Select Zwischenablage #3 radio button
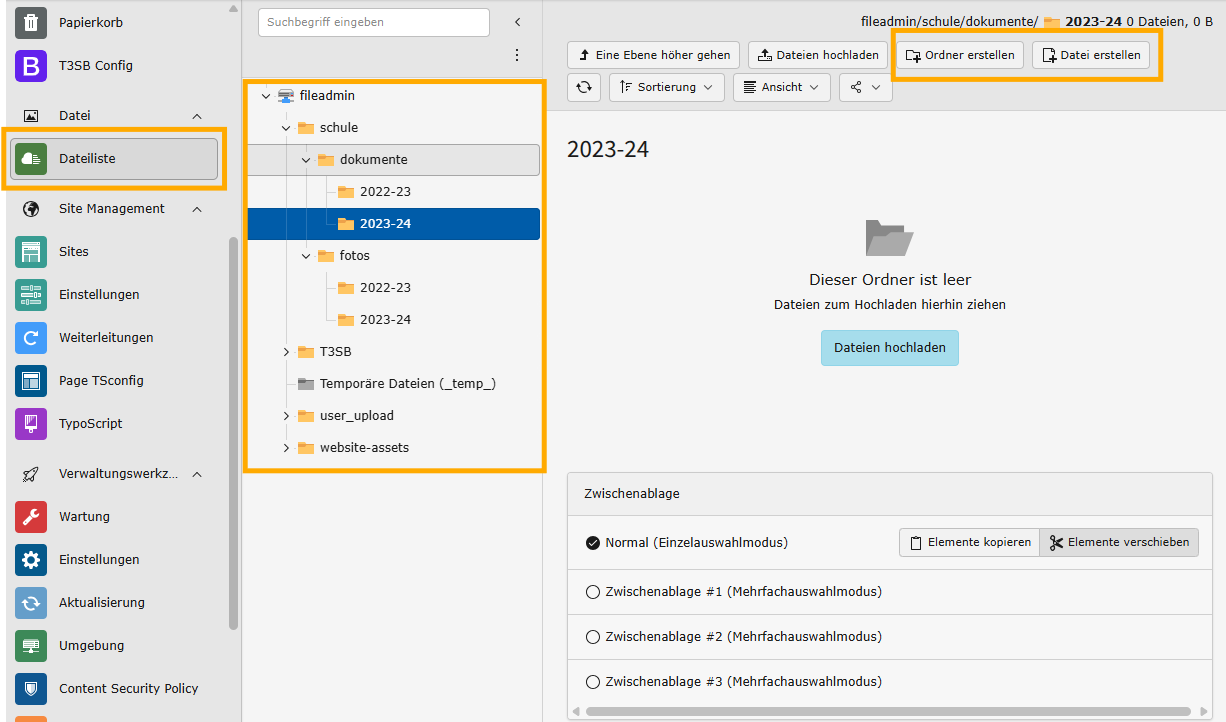This screenshot has width=1226, height=722. click(593, 682)
